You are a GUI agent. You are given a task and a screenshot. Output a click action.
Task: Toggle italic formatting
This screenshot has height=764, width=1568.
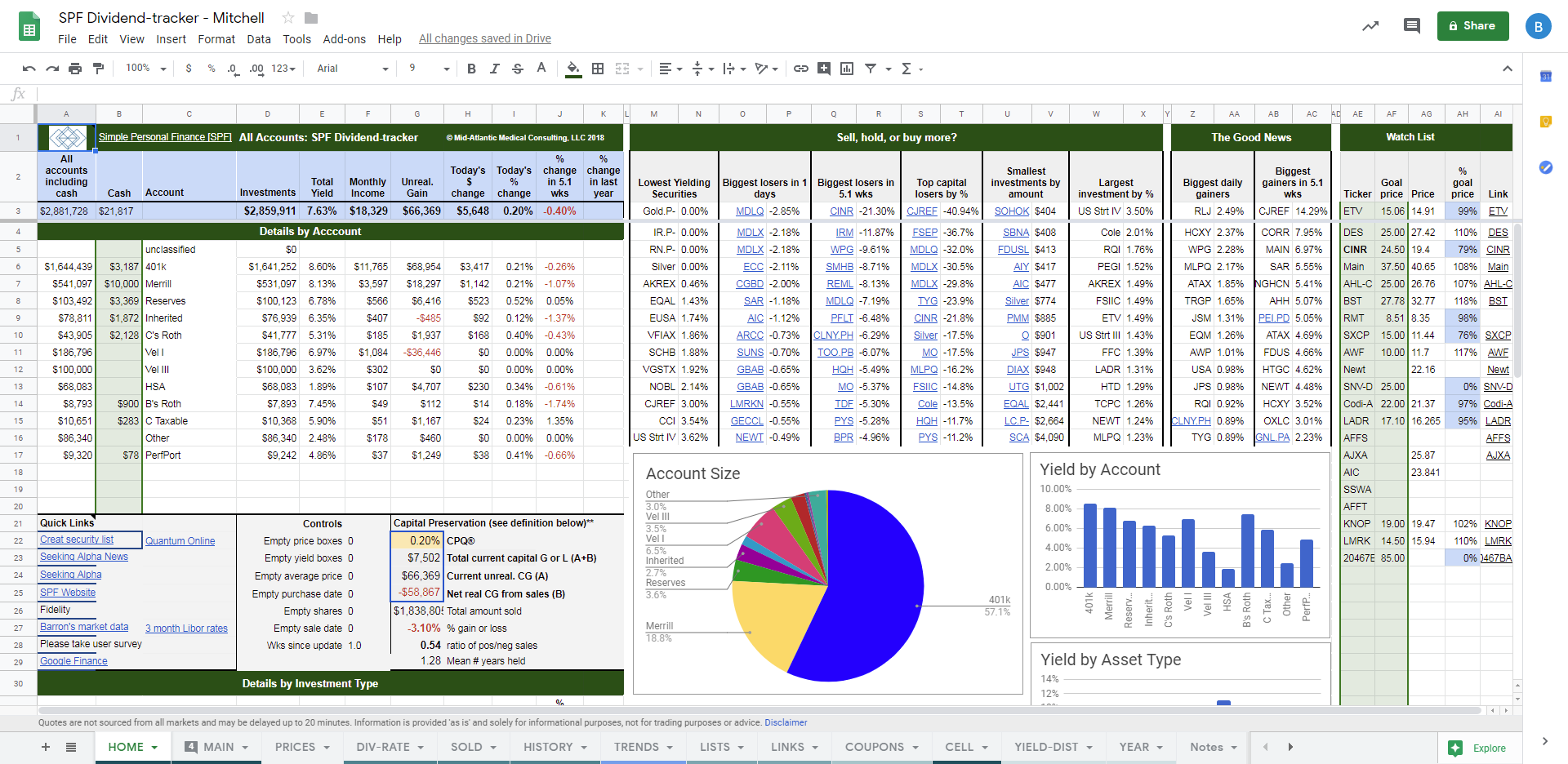[494, 69]
